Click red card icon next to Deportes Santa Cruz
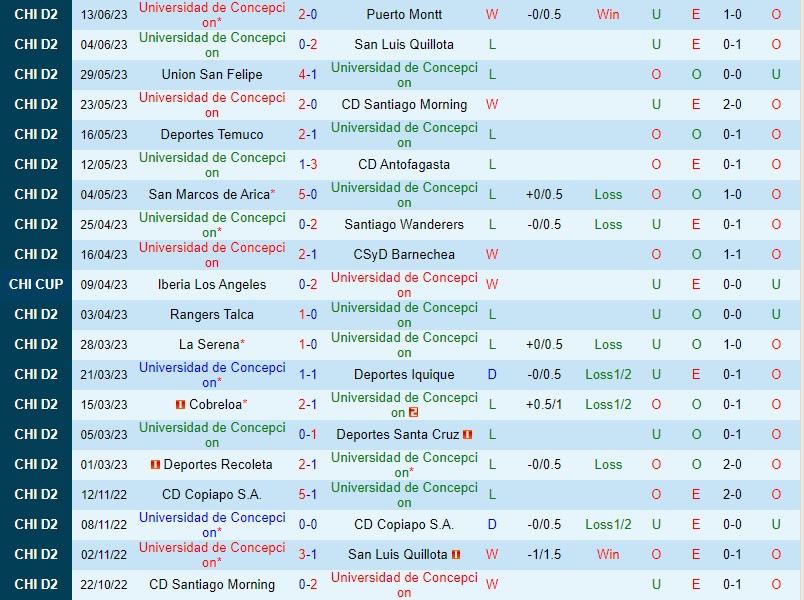The width and height of the screenshot is (804, 600). point(467,434)
